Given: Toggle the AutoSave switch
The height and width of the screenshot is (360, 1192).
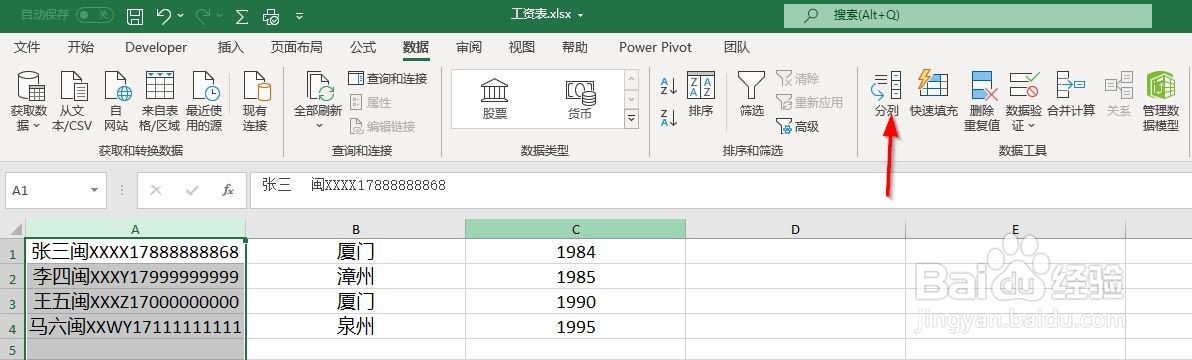Looking at the screenshot, I should pyautogui.click(x=95, y=14).
